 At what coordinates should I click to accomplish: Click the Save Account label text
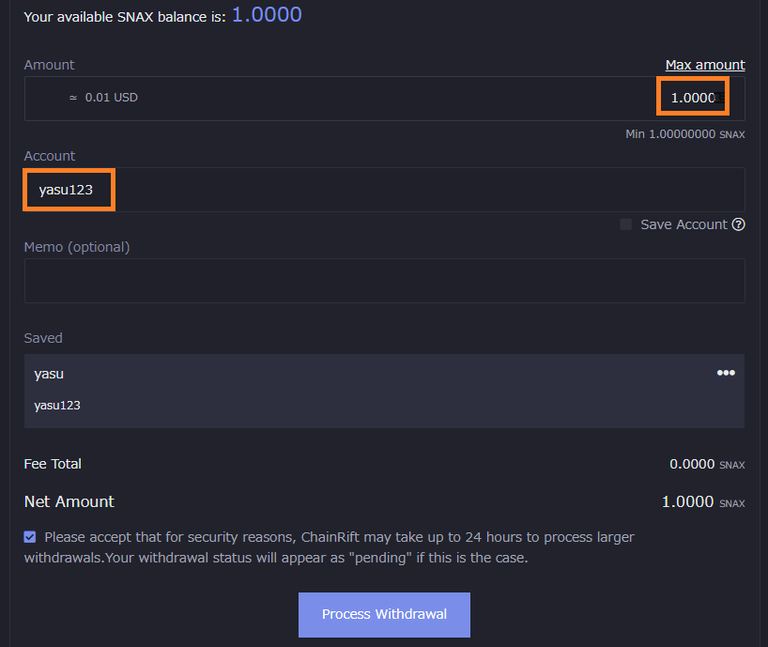tap(683, 225)
